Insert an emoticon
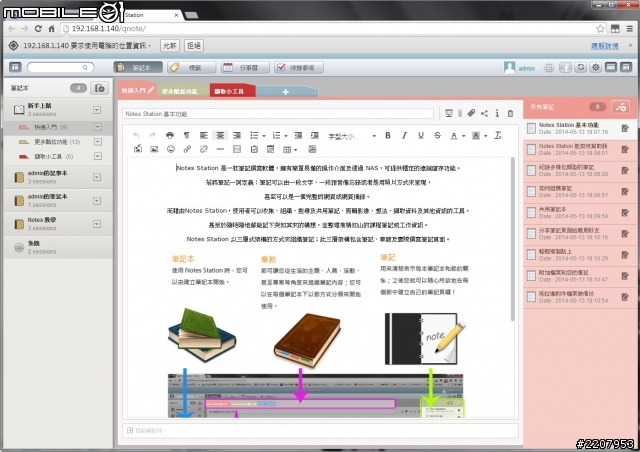 point(171,149)
